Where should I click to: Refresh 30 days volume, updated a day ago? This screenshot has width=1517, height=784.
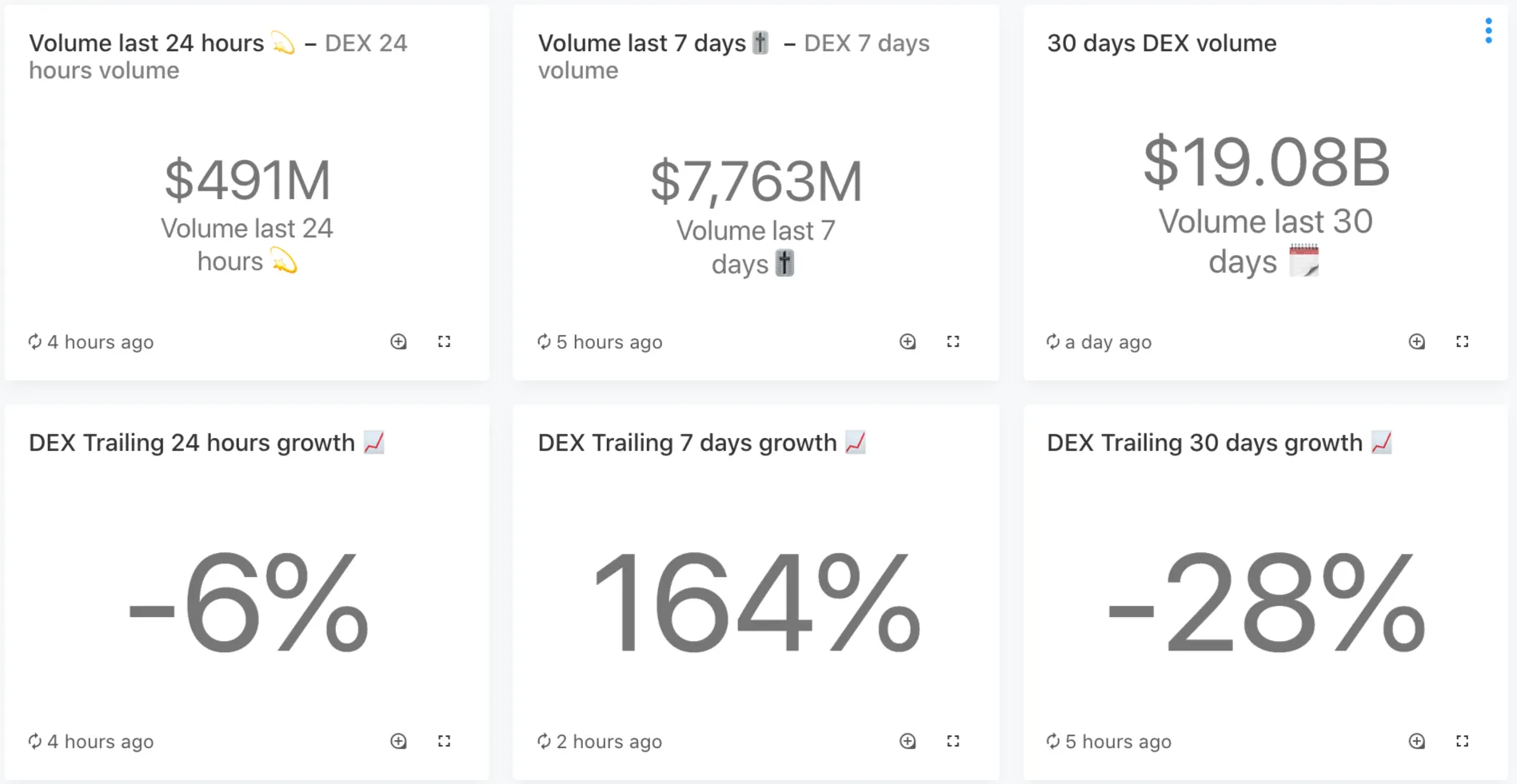1053,342
